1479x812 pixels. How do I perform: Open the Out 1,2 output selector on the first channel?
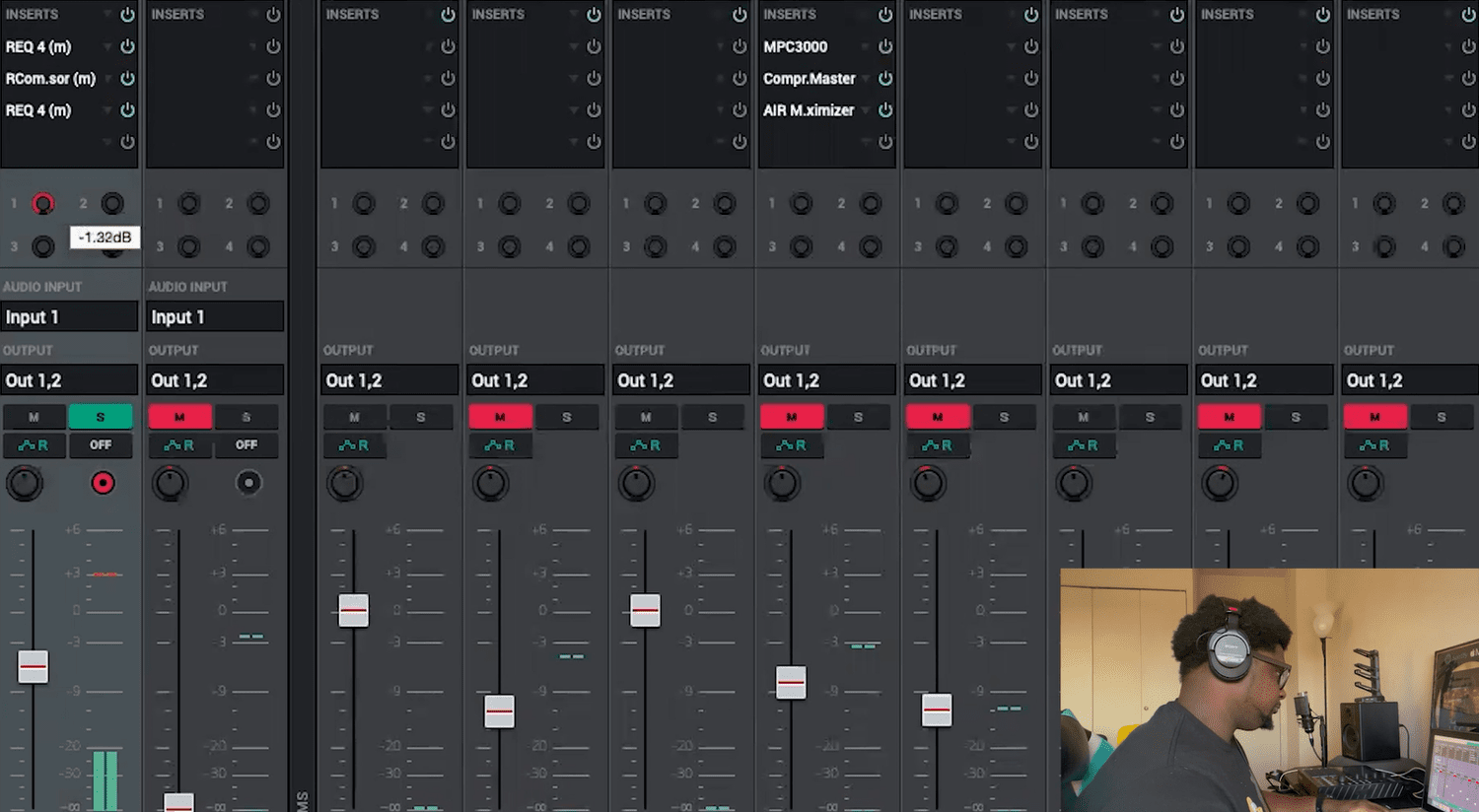coord(69,379)
